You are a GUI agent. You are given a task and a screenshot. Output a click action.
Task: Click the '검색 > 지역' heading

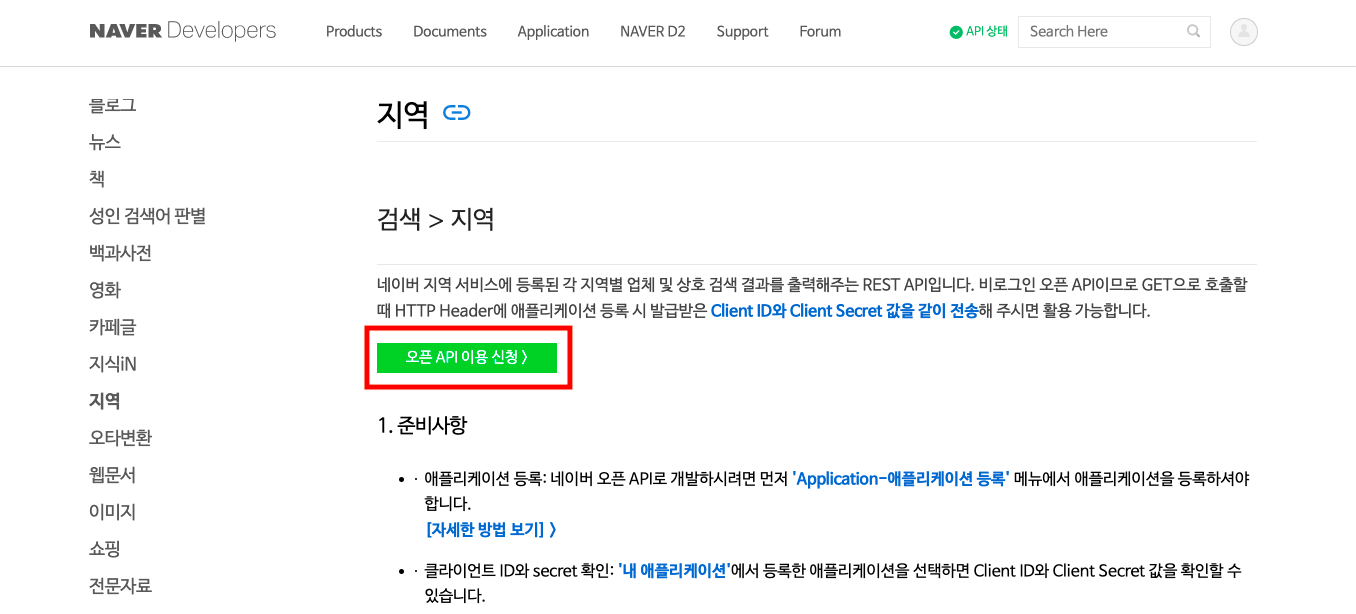click(436, 219)
